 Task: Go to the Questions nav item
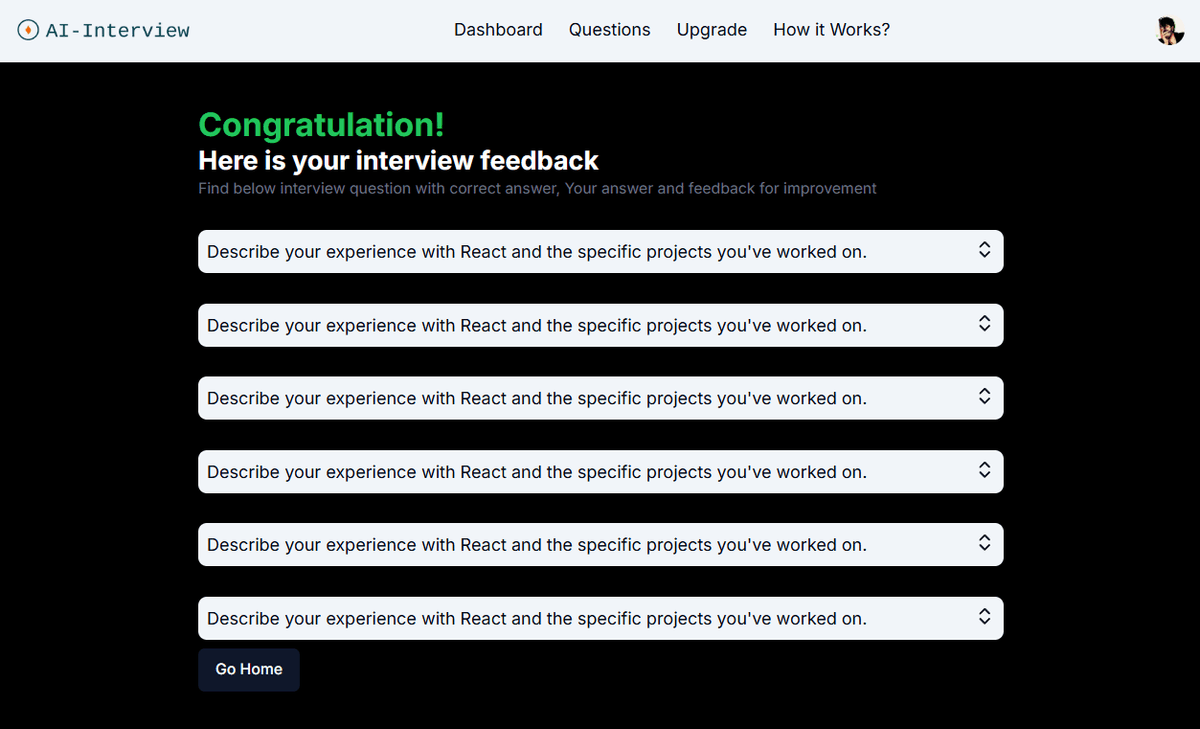(x=609, y=30)
